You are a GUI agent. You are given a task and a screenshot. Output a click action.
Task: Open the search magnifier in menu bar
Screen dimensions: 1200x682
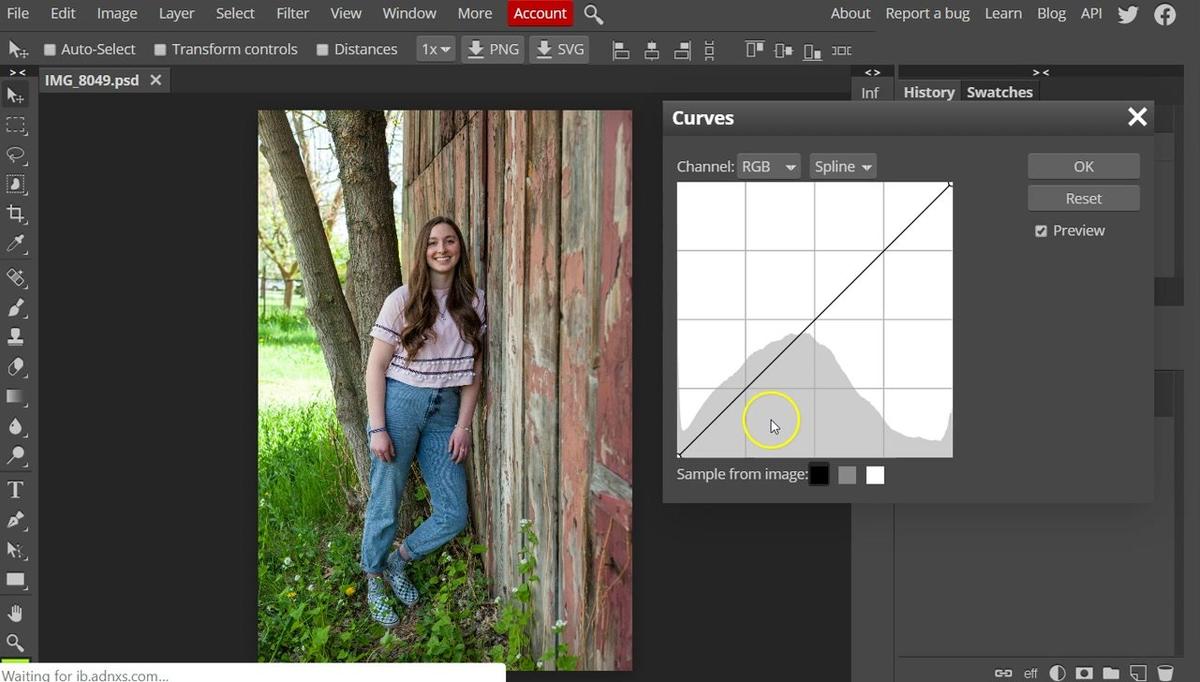click(x=593, y=14)
